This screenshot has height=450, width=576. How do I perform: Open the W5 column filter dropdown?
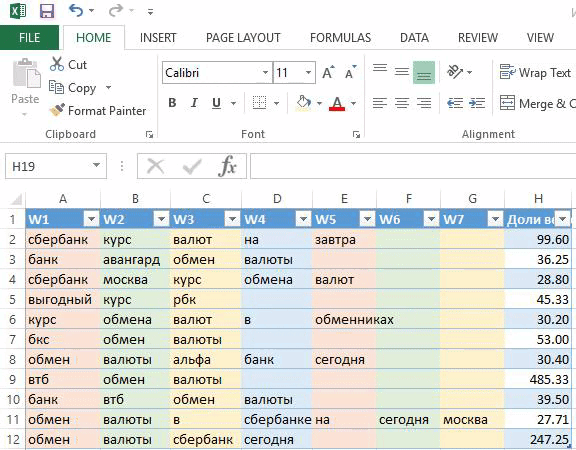point(367,220)
